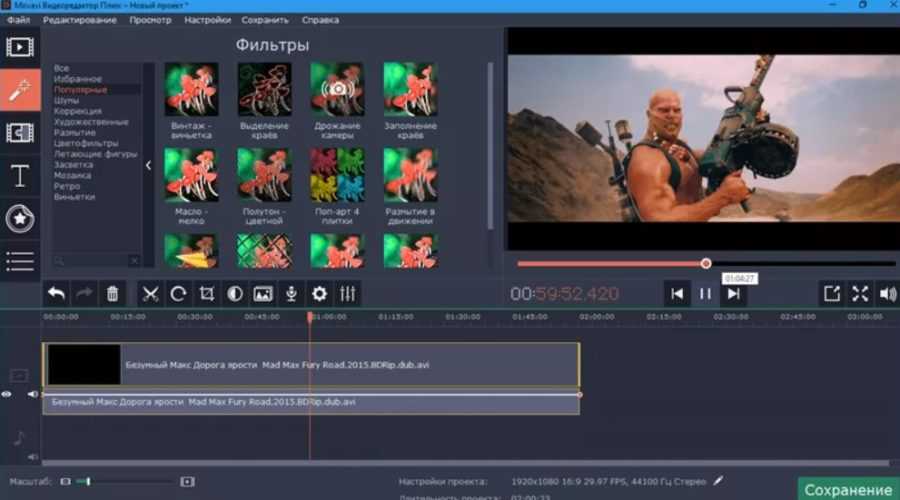Delete selected clip with trash icon
This screenshot has height=500, width=900.
coord(113,294)
